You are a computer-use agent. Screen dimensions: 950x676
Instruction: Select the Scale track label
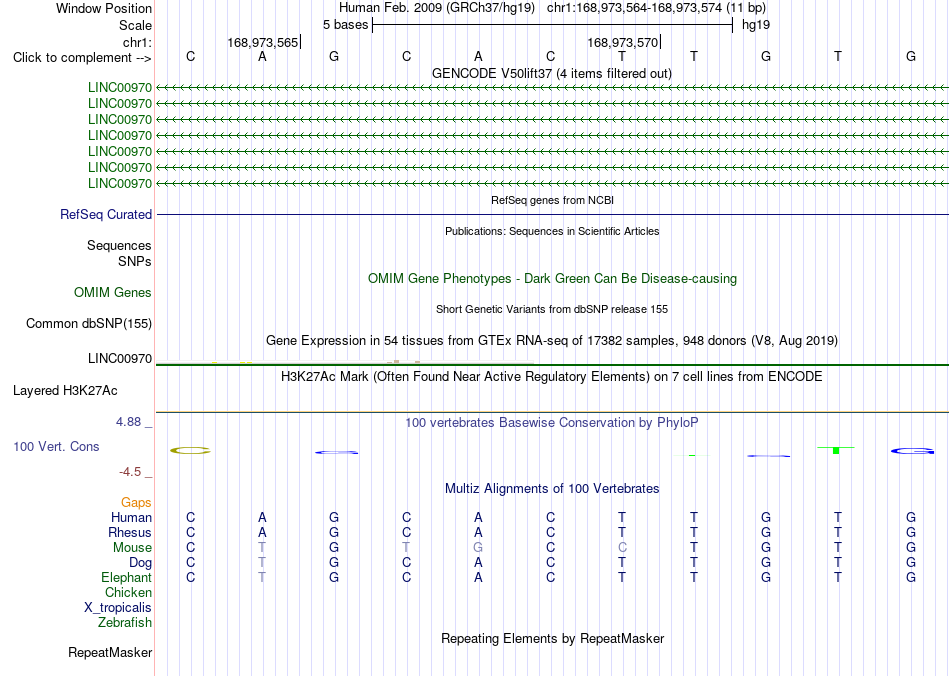click(135, 25)
